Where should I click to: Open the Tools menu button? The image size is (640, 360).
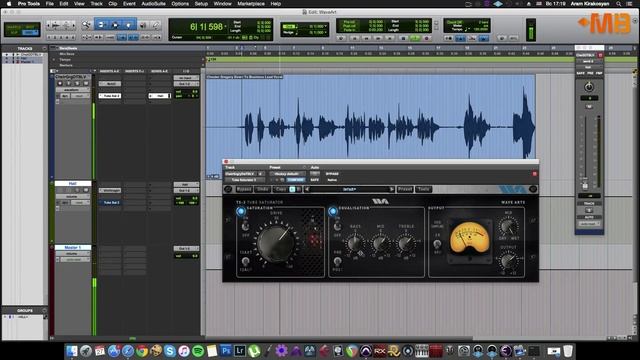(x=423, y=189)
